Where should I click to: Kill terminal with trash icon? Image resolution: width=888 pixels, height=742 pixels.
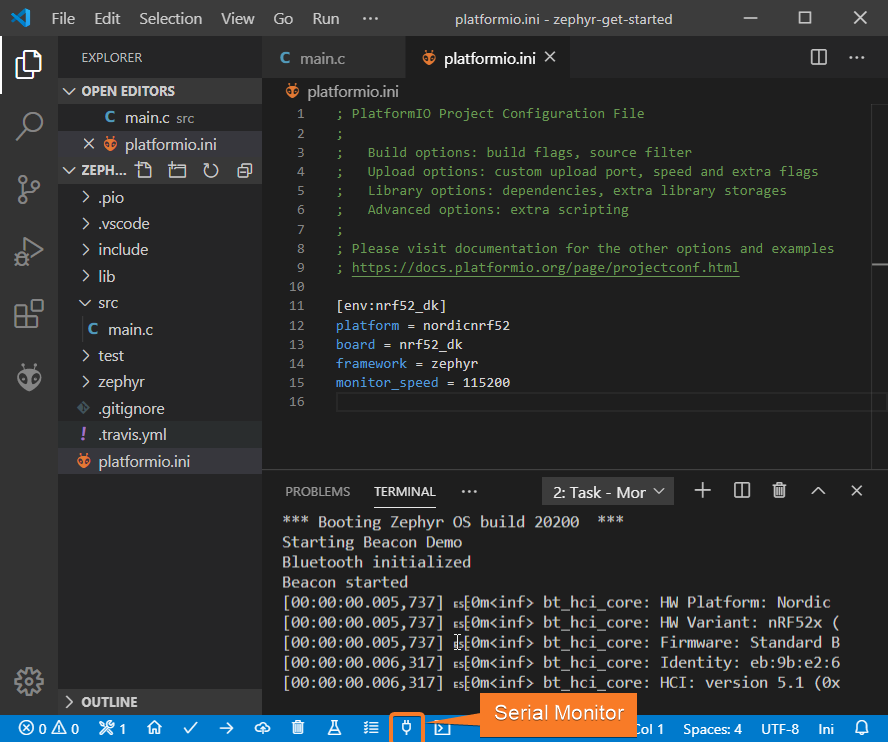[x=779, y=491]
